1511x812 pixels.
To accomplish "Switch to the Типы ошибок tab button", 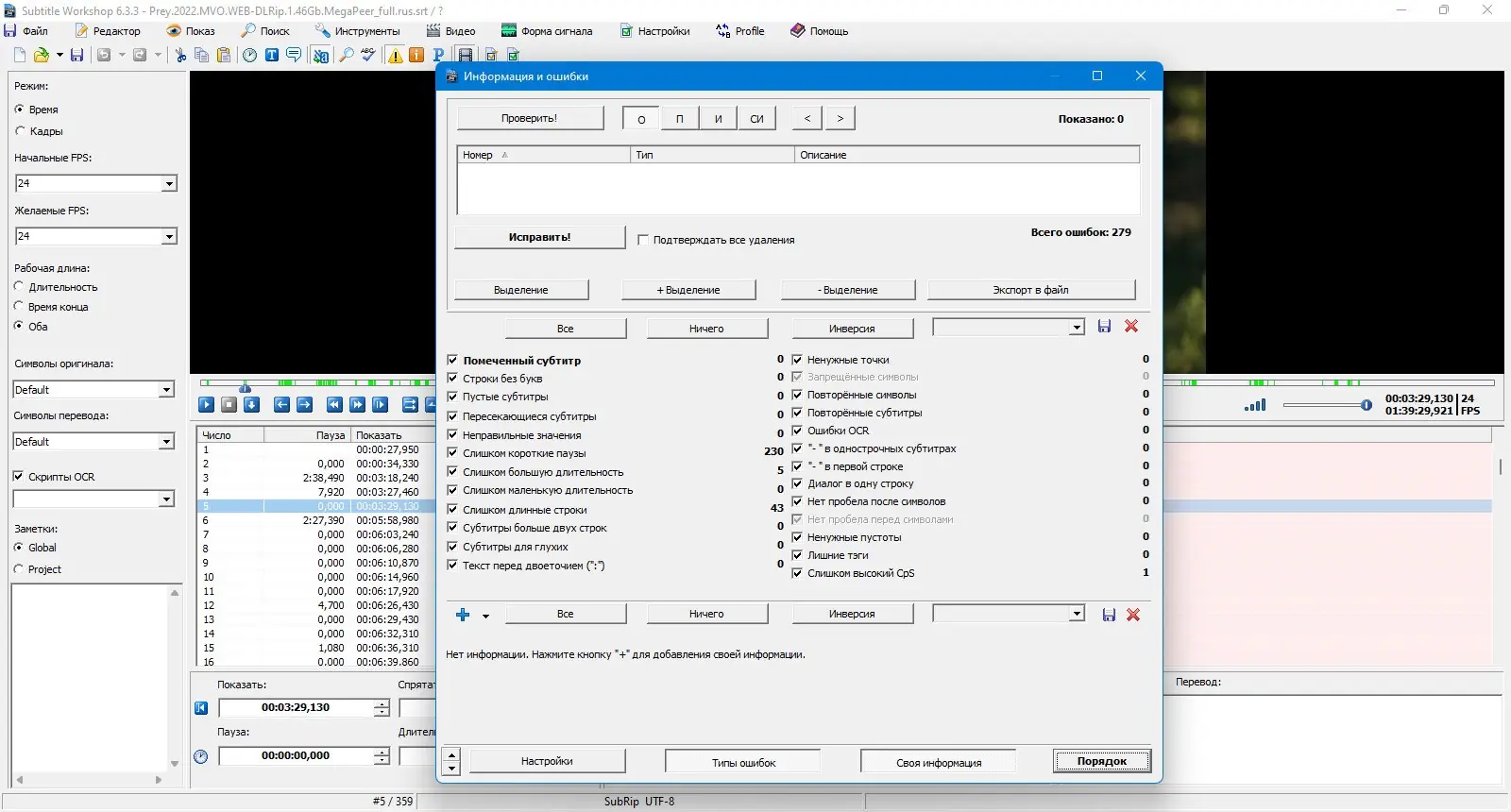I will (x=743, y=762).
